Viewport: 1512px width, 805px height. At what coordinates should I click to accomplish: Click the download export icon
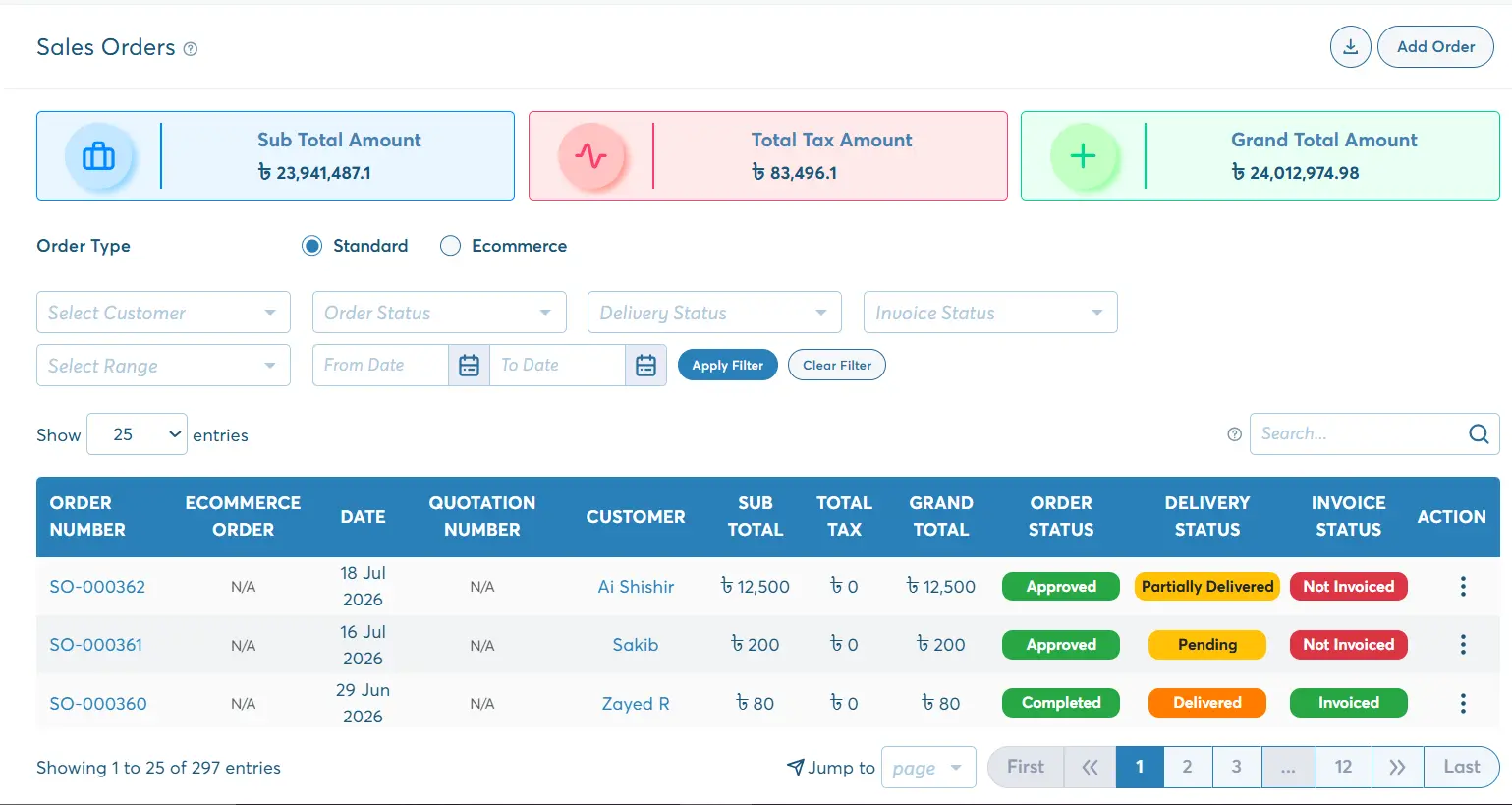click(1350, 47)
